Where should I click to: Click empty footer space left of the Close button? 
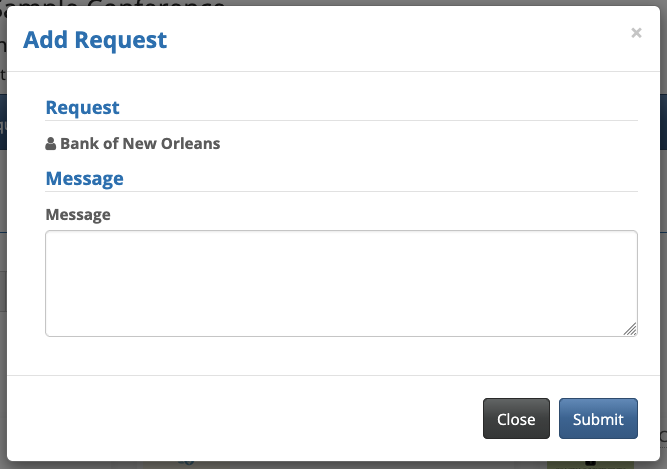[x=250, y=419]
